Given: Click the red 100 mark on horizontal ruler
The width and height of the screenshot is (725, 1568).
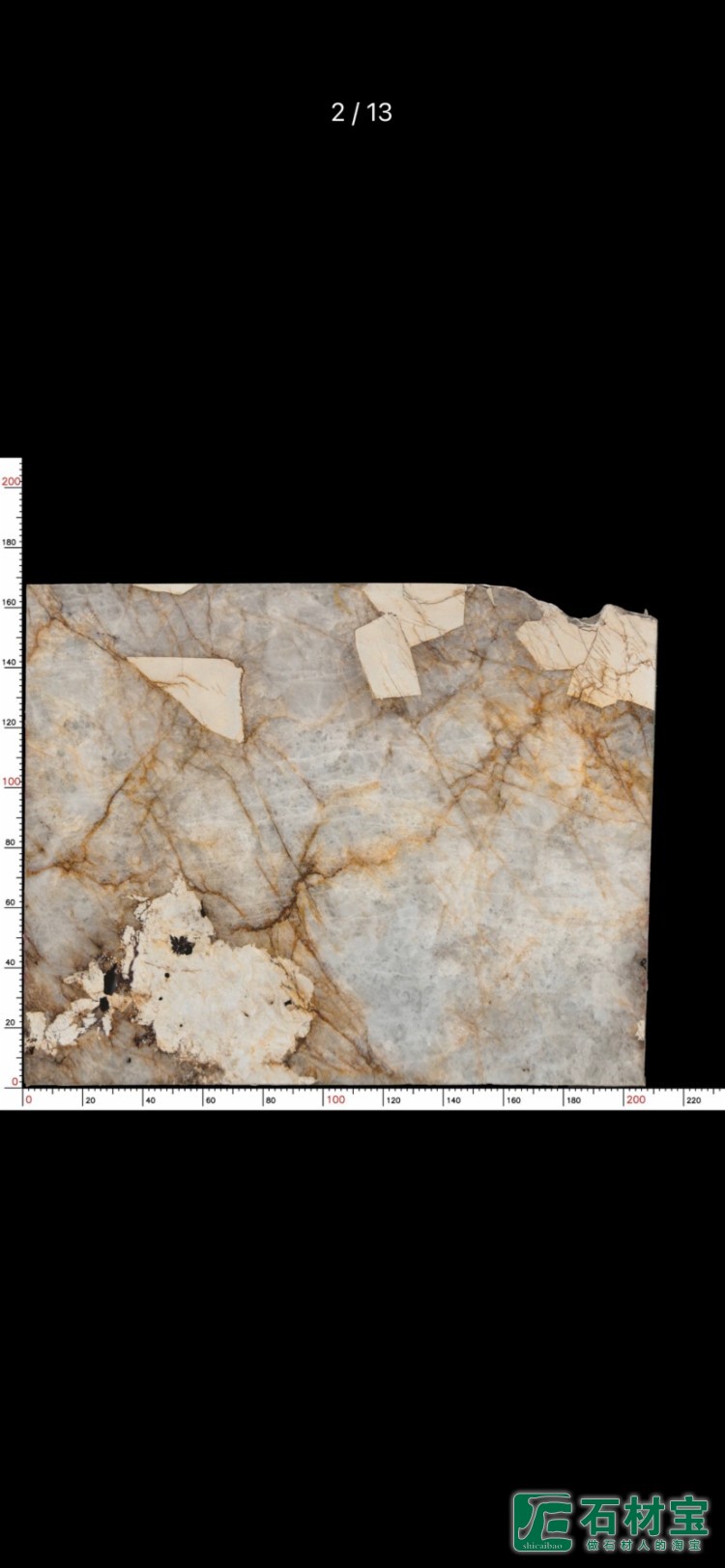Looking at the screenshot, I should pos(334,1099).
